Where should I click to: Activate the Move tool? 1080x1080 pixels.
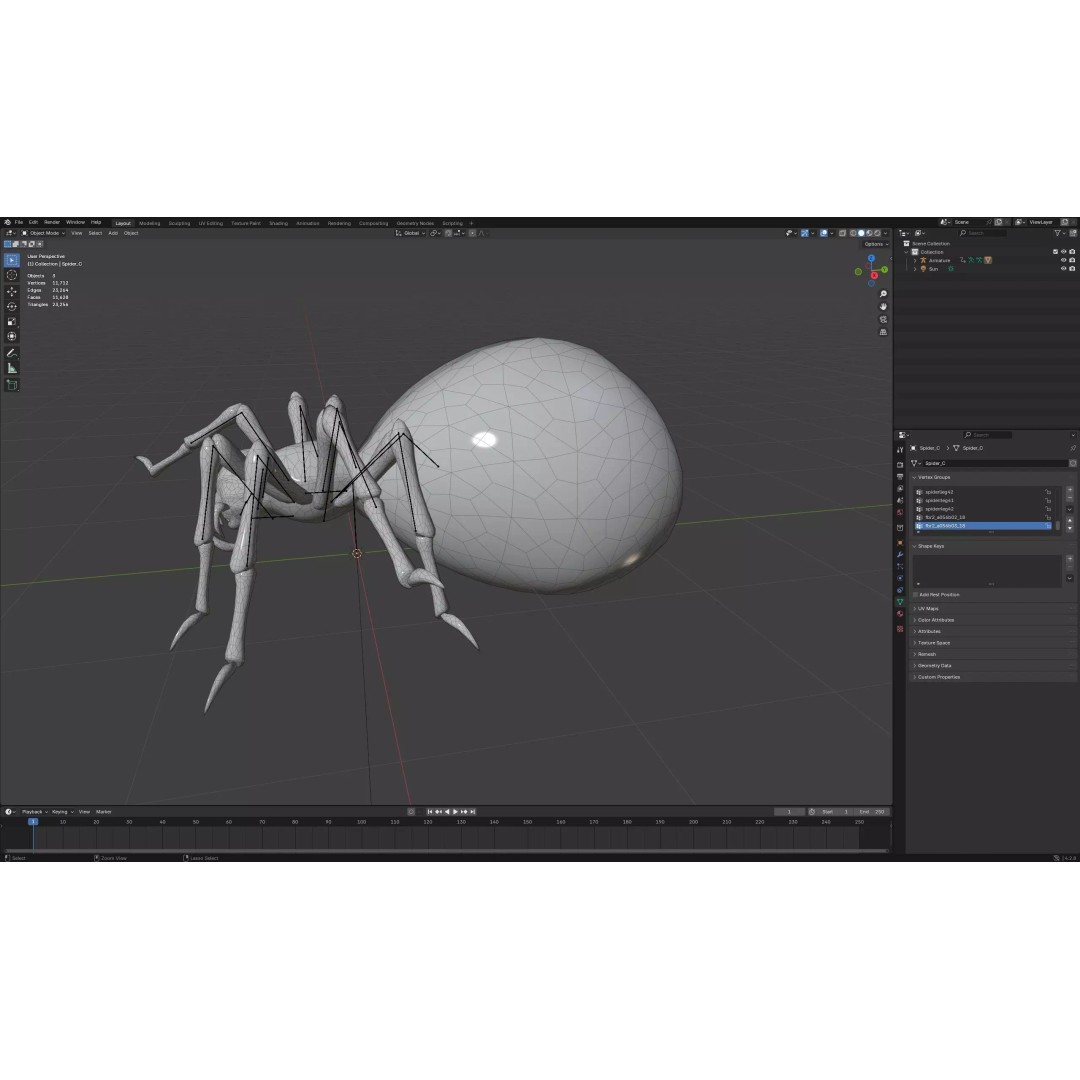point(12,291)
